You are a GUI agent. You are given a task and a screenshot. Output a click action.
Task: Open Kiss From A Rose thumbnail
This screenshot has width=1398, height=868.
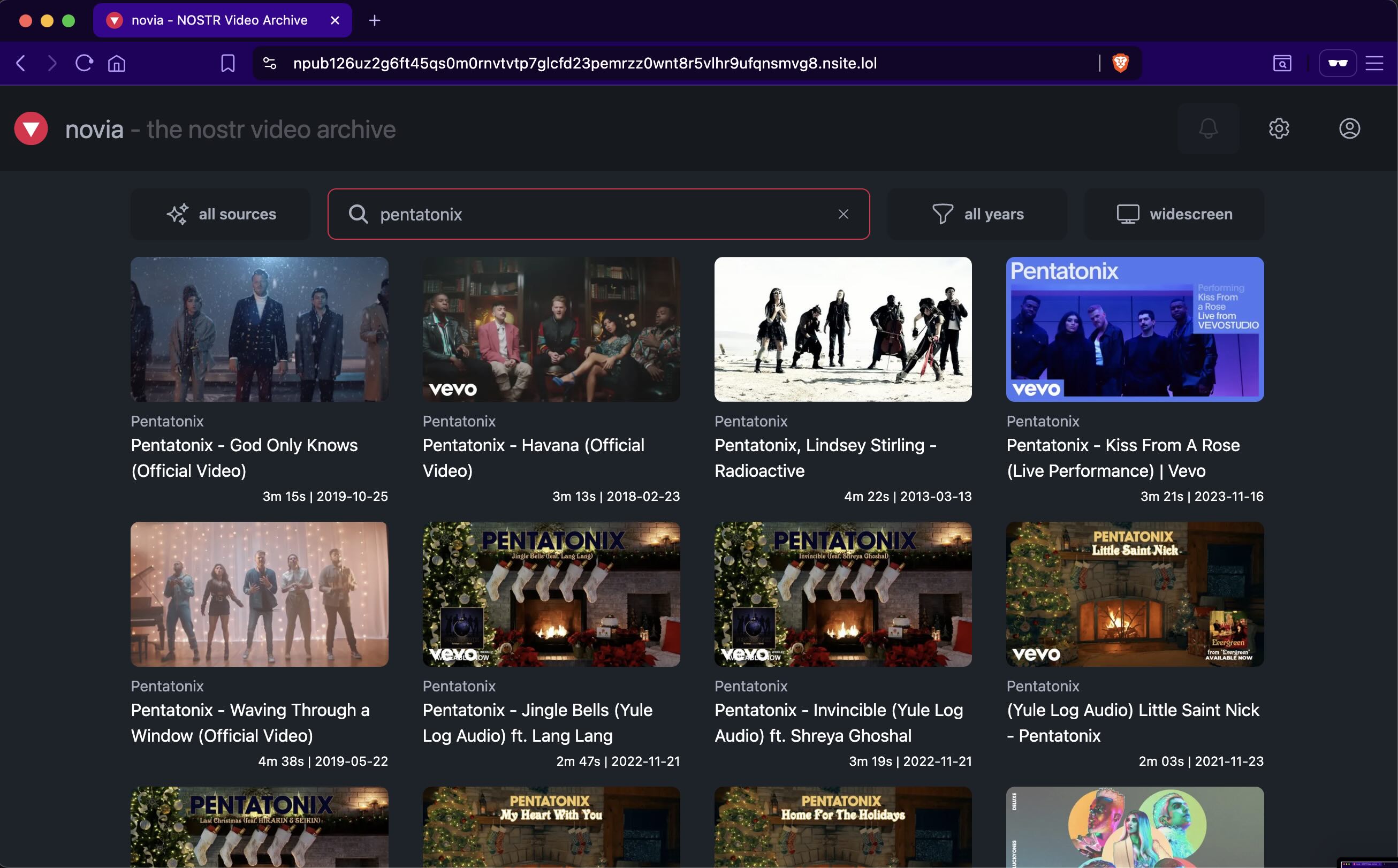(x=1135, y=329)
